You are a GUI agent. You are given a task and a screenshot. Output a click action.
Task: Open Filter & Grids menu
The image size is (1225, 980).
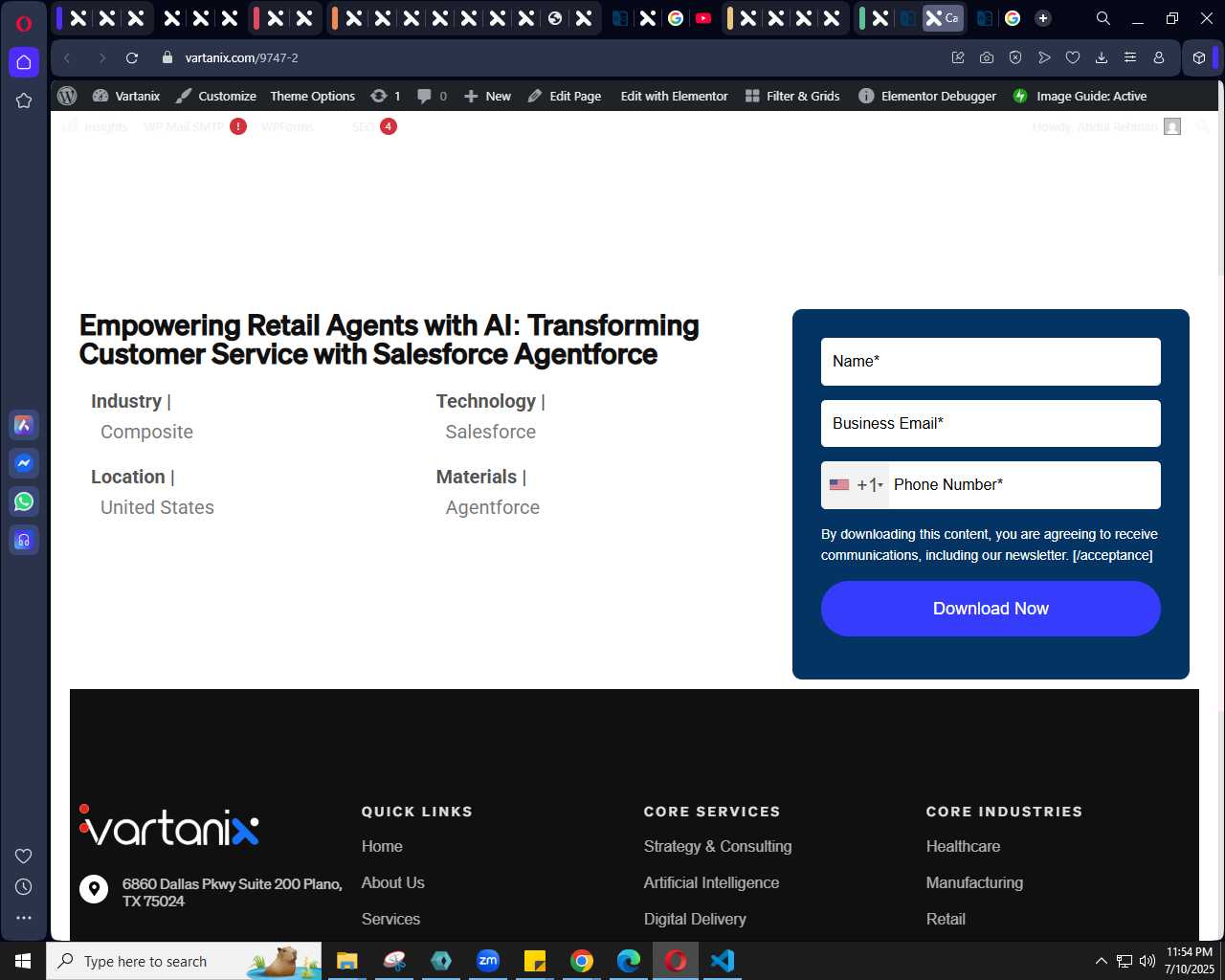pyautogui.click(x=792, y=96)
